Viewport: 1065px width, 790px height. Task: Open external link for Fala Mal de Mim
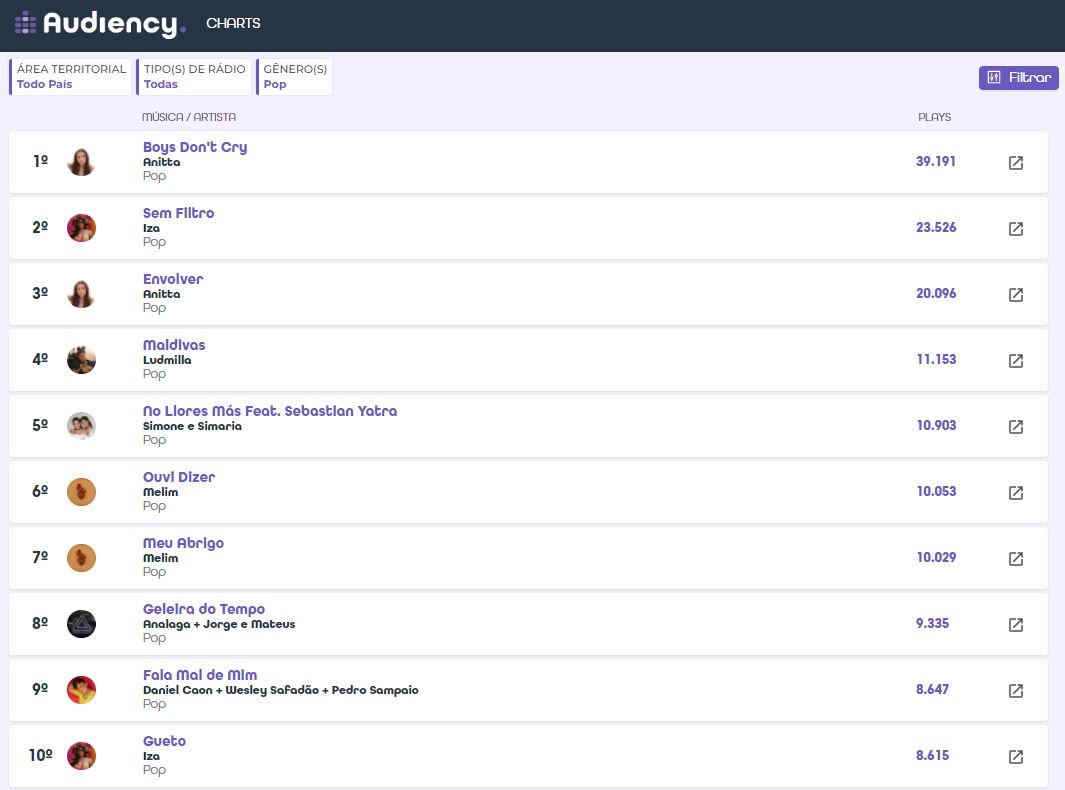1015,690
